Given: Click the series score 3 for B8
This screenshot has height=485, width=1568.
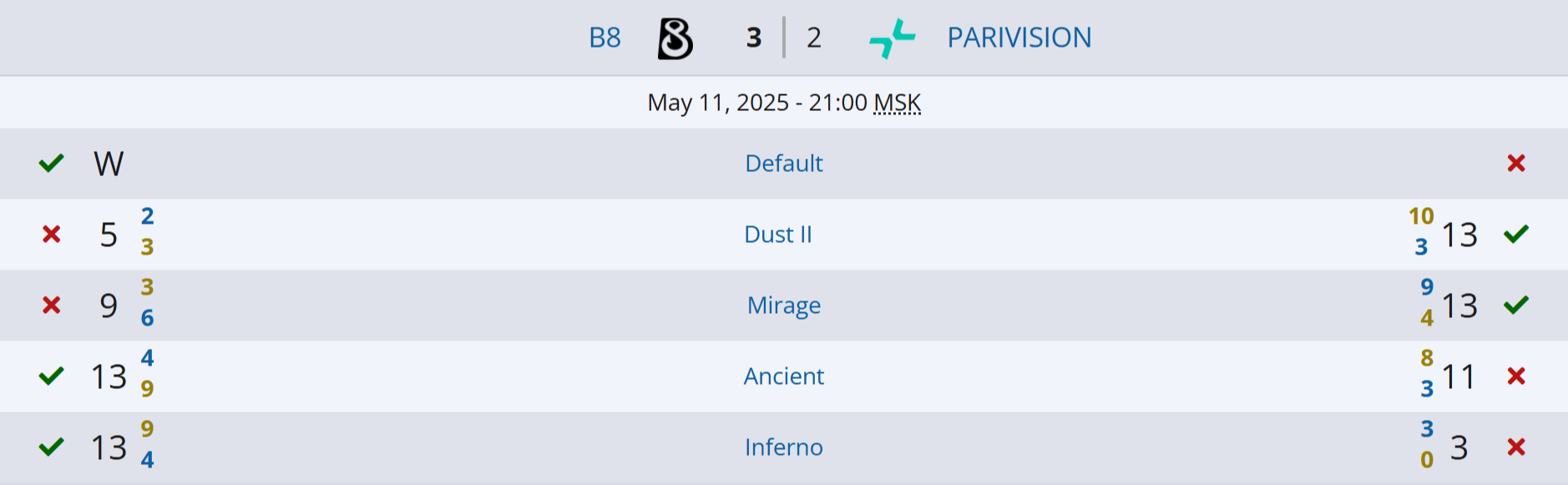Looking at the screenshot, I should pos(751,37).
